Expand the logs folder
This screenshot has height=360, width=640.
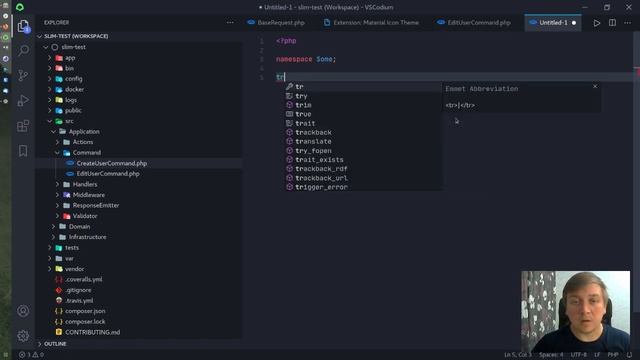tap(140, 100)
